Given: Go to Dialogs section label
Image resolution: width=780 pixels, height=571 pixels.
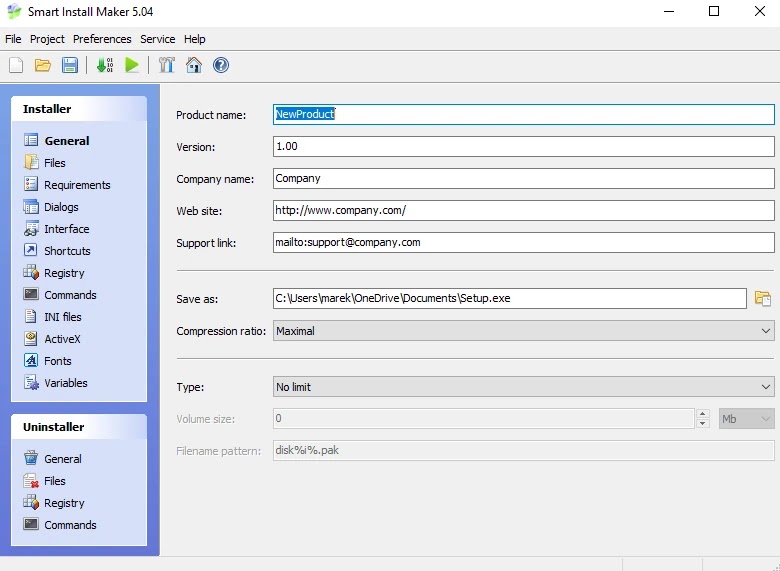Looking at the screenshot, I should tap(61, 207).
